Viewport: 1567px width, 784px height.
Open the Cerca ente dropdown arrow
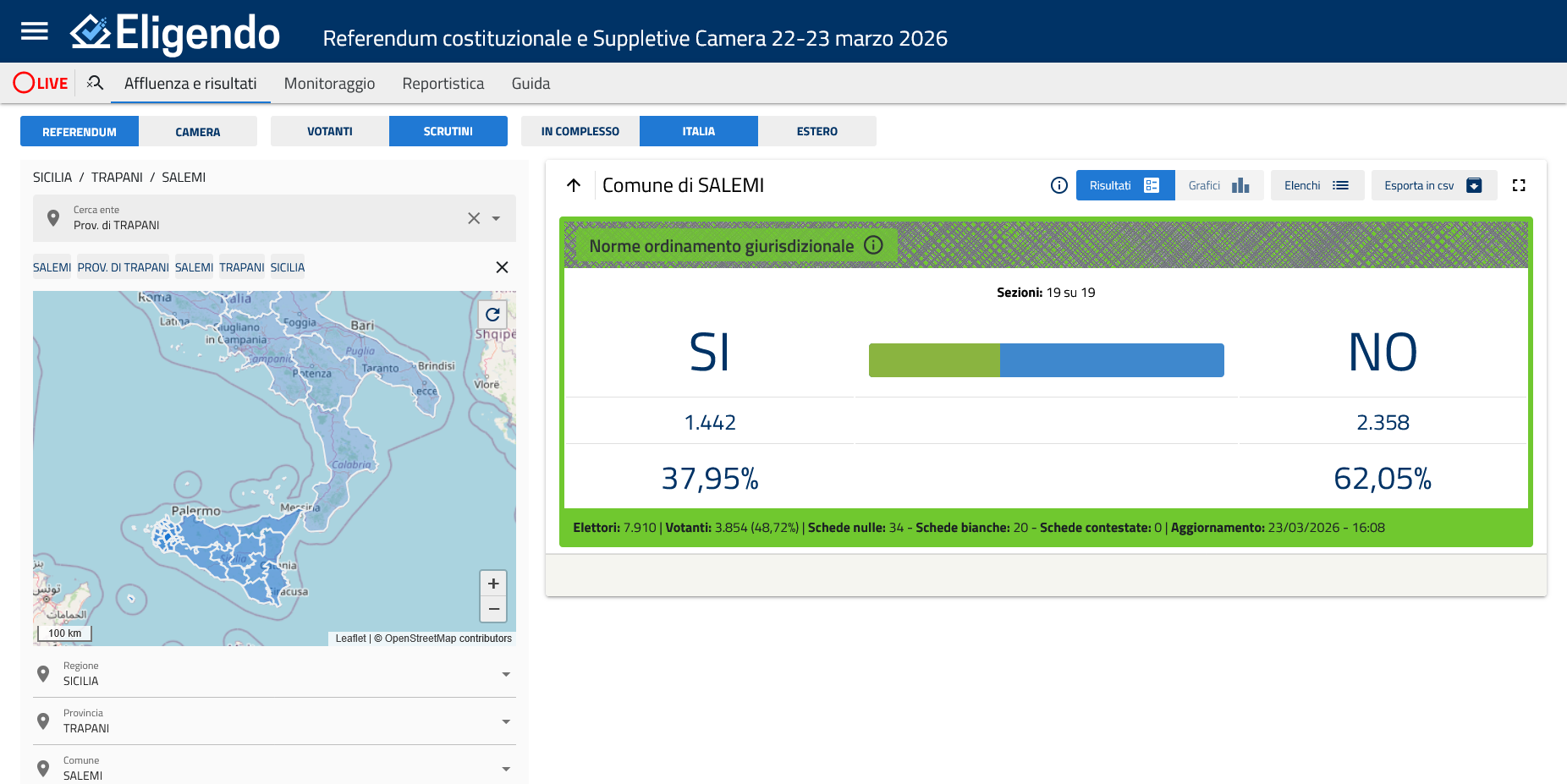[496, 218]
